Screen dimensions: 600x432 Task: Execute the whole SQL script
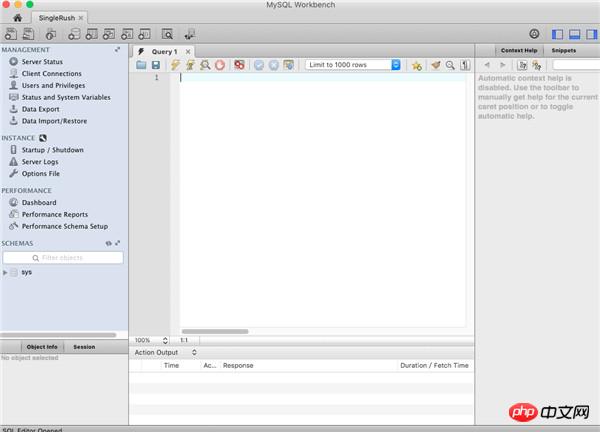(175, 65)
